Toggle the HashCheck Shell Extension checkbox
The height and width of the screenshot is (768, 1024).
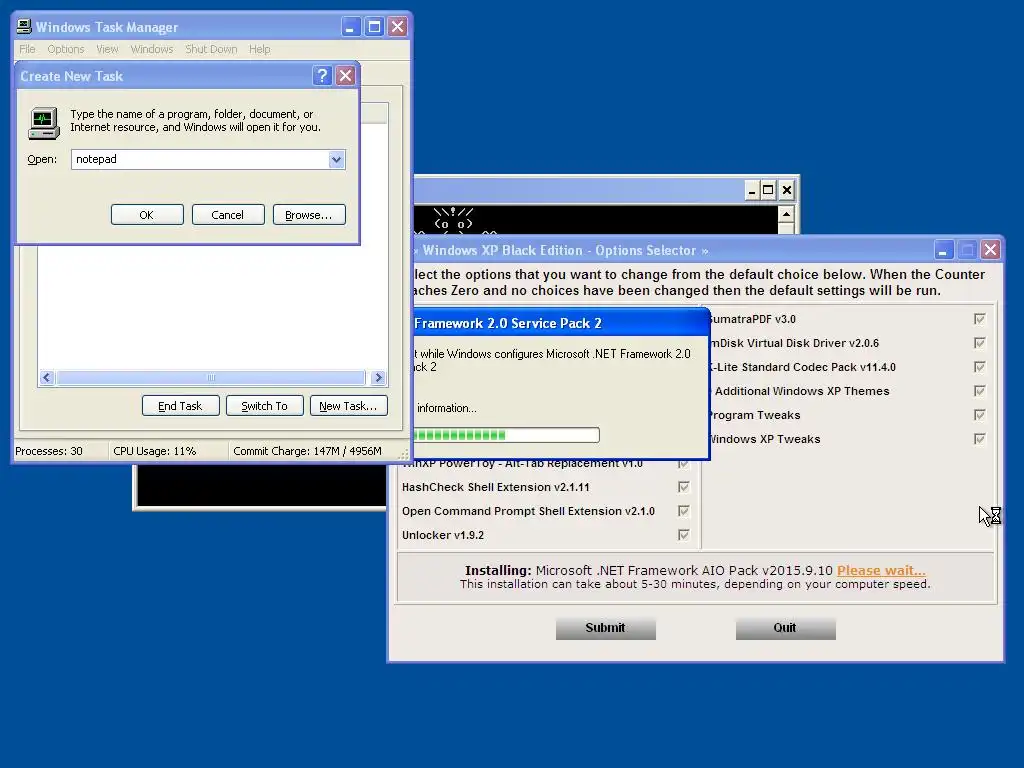pyautogui.click(x=683, y=487)
